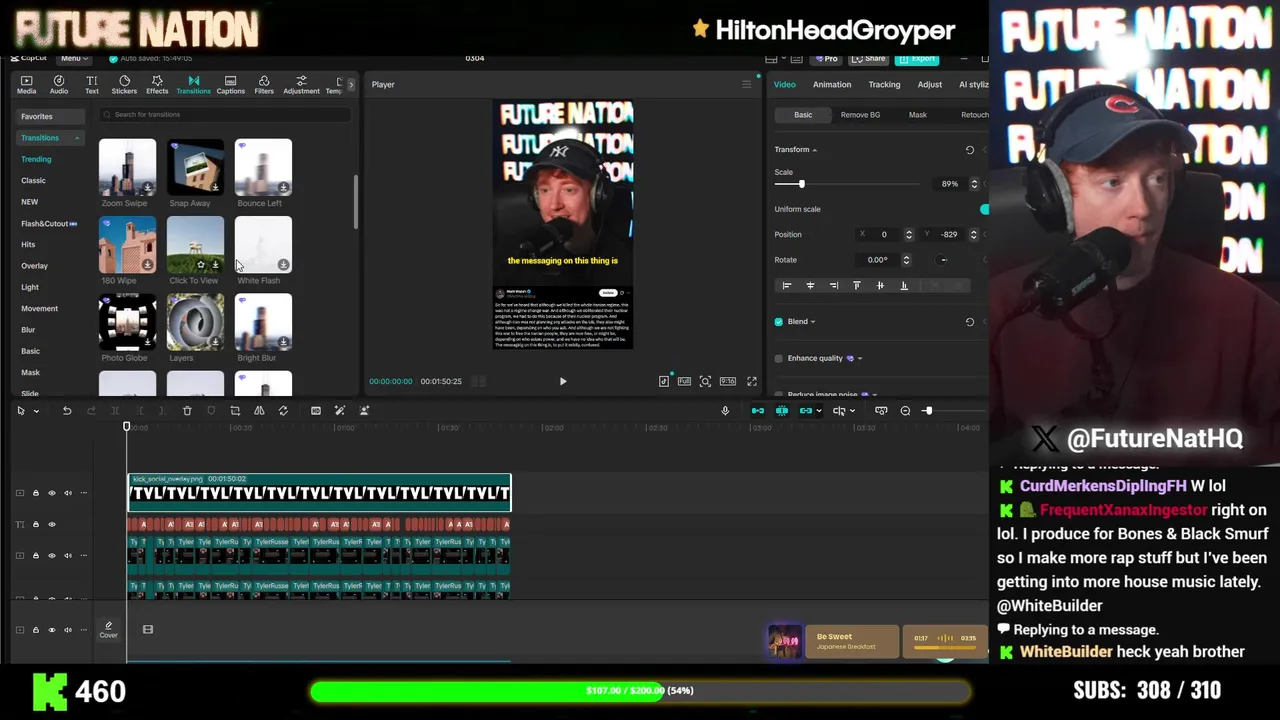Open the Cover editor button
Screen dimensions: 1280x720
(x=108, y=630)
